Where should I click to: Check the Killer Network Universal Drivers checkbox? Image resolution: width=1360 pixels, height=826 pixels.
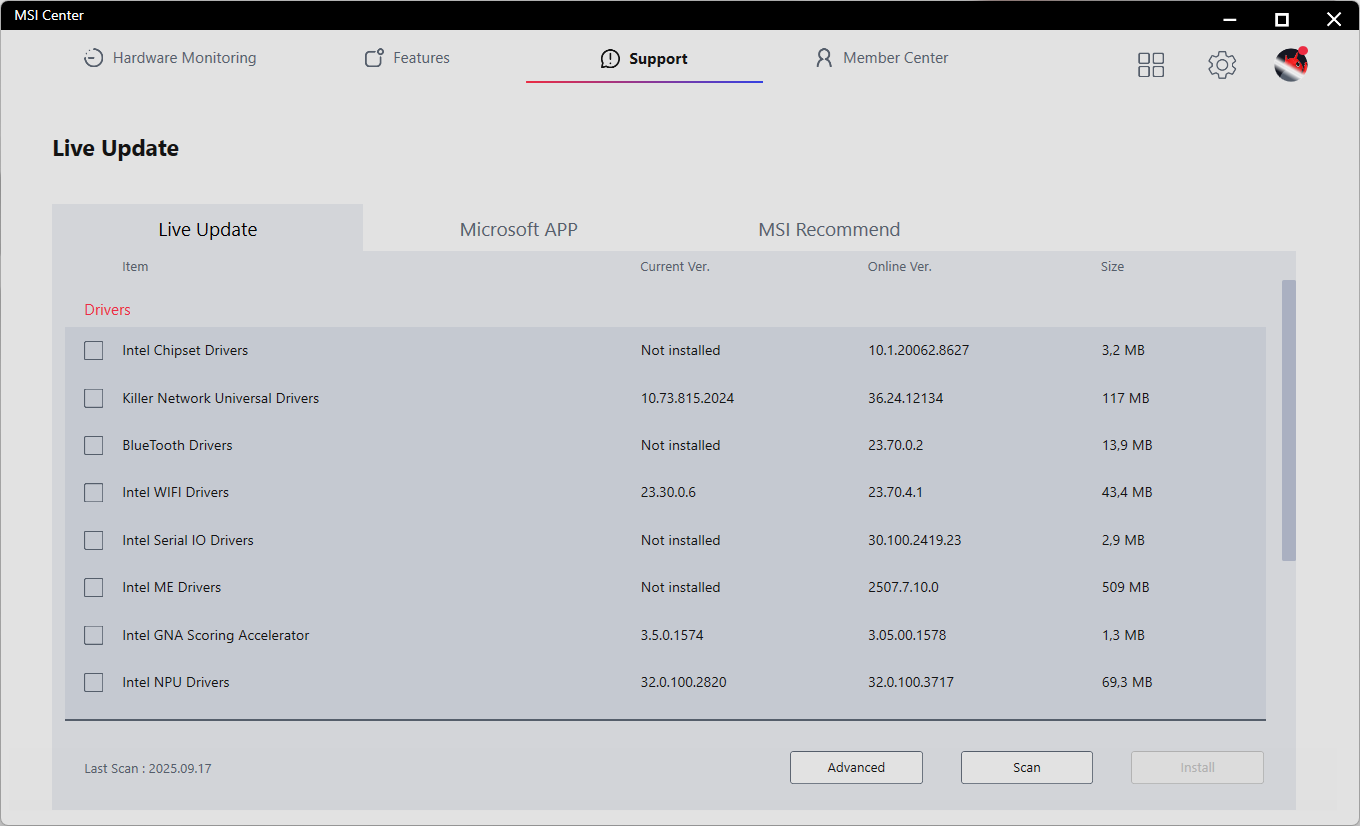tap(93, 398)
